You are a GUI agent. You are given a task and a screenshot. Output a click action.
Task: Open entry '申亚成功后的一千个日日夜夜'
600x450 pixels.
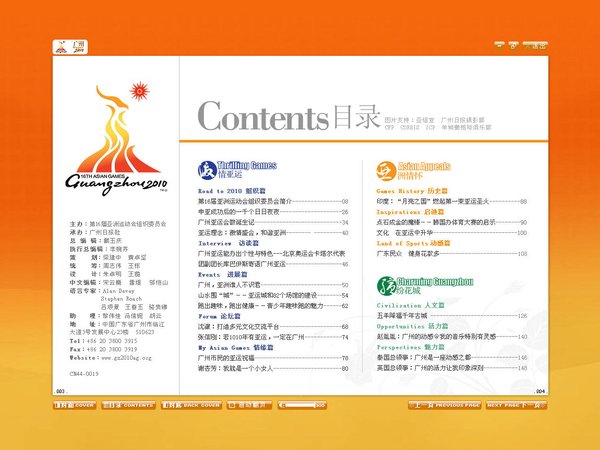[x=273, y=212]
